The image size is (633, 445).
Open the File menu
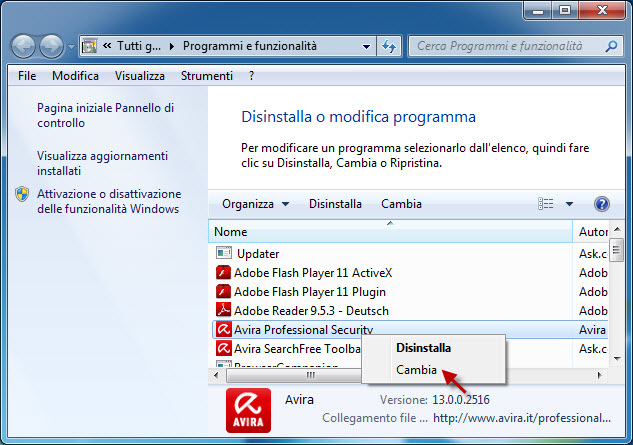27,76
